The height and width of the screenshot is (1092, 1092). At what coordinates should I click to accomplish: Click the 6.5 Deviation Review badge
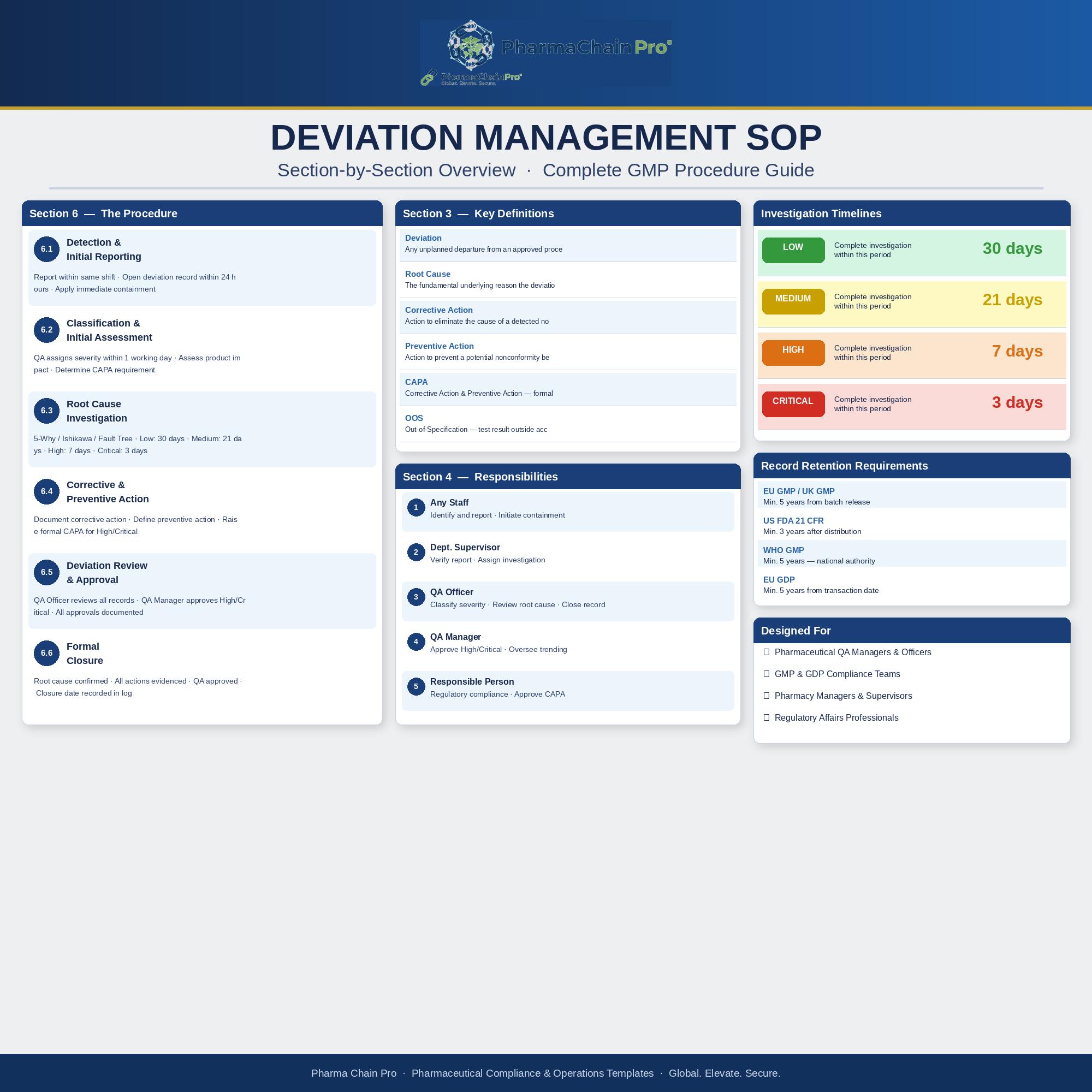click(x=46, y=573)
